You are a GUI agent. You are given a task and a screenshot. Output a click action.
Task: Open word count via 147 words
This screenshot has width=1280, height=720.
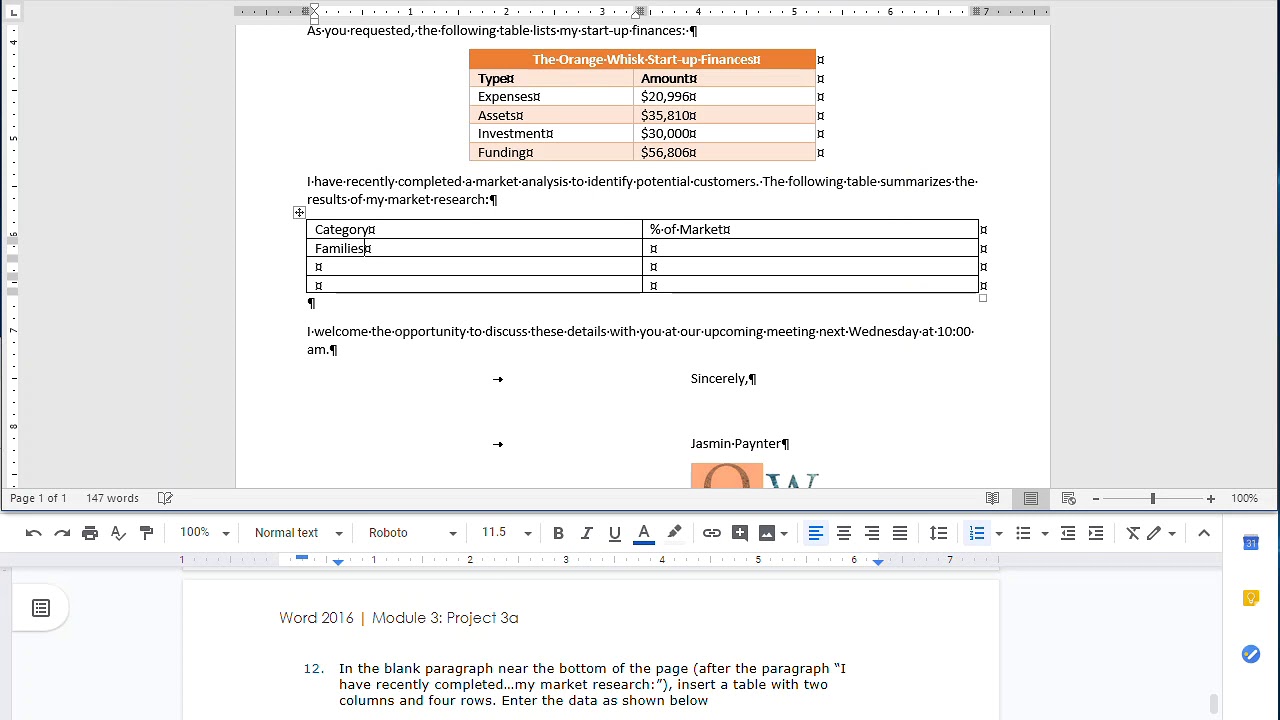tap(112, 498)
